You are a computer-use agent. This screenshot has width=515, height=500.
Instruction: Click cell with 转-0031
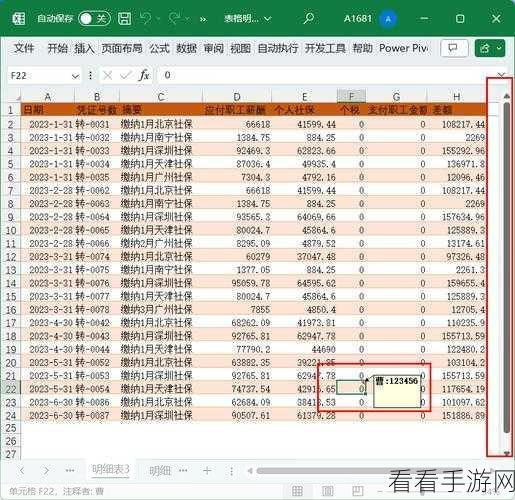tap(97, 124)
